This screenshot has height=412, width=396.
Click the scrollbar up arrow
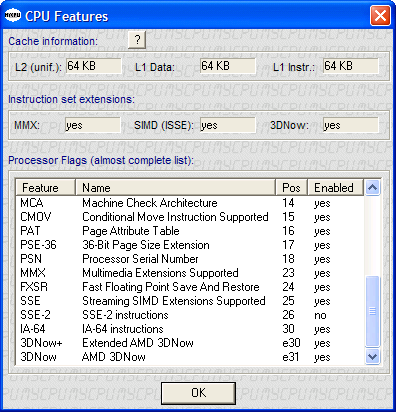372,188
